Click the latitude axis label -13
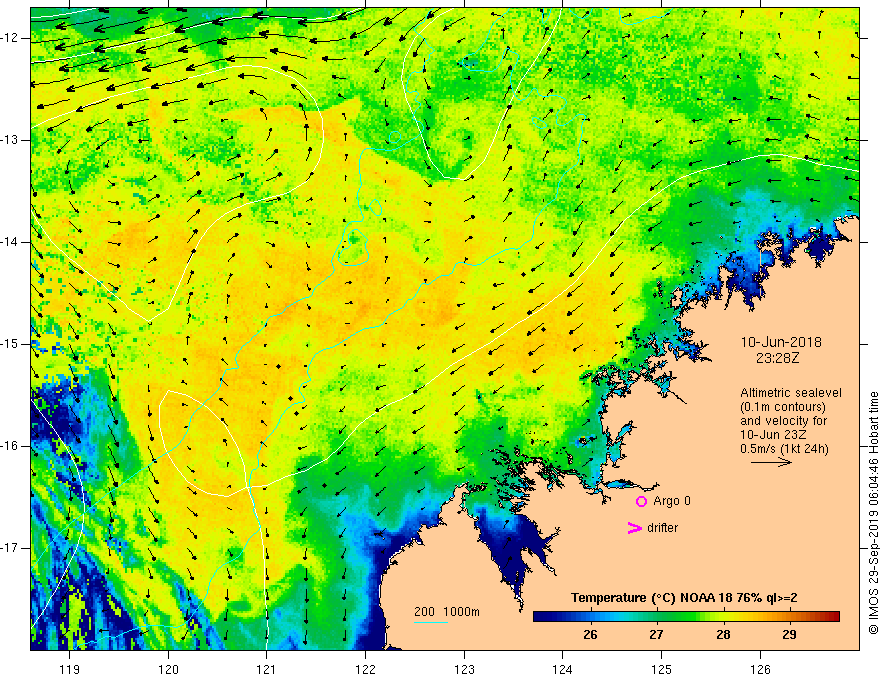 click(x=10, y=140)
